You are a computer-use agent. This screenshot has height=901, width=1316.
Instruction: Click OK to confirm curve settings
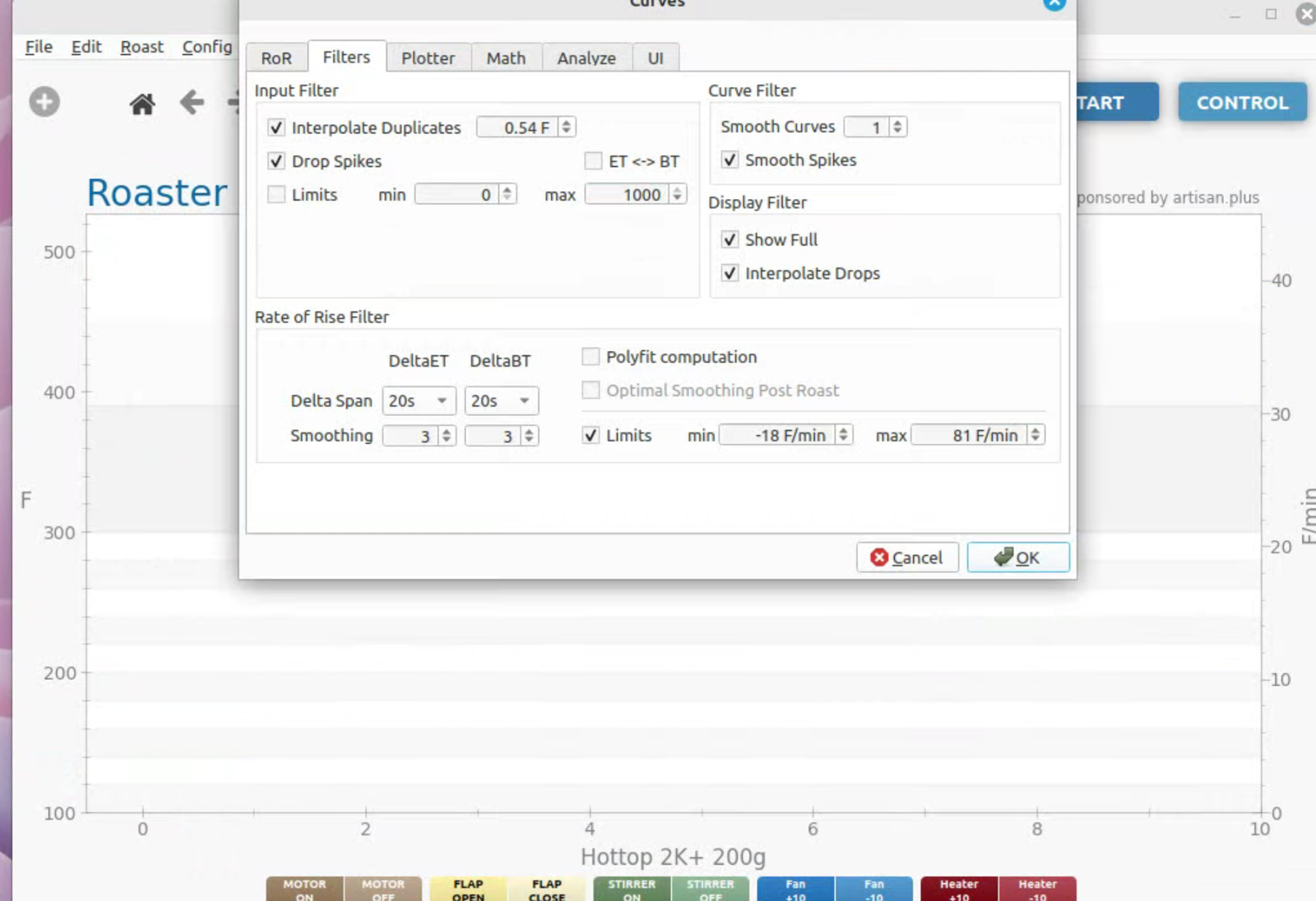[x=1017, y=557]
